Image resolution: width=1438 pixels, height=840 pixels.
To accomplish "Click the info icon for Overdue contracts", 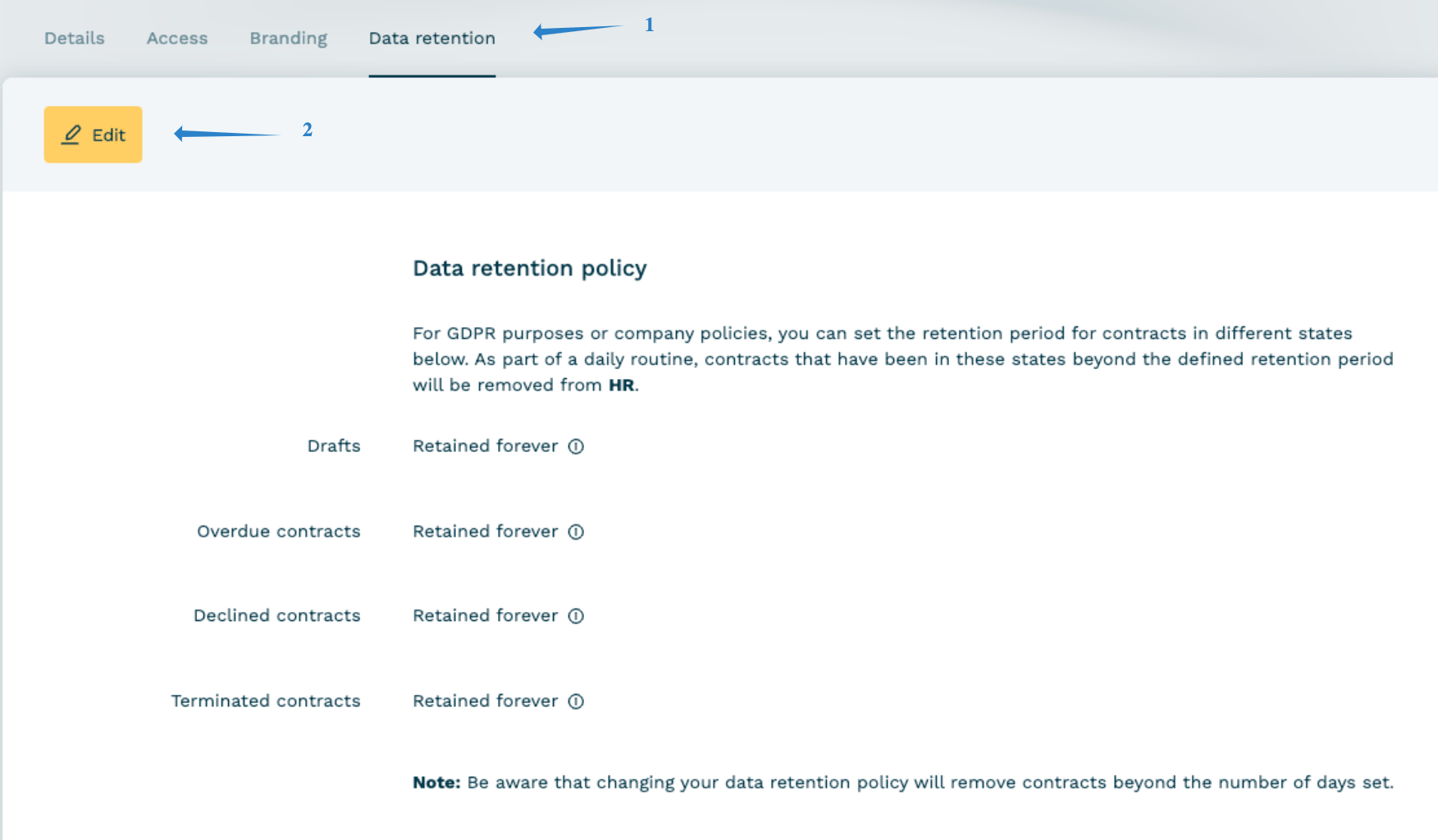I will pos(576,532).
